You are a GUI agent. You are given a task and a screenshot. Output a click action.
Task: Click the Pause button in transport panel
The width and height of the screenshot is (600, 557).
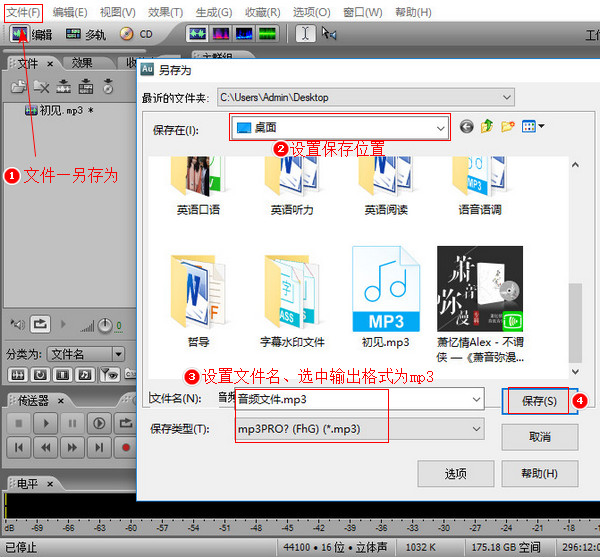[x=72, y=423]
